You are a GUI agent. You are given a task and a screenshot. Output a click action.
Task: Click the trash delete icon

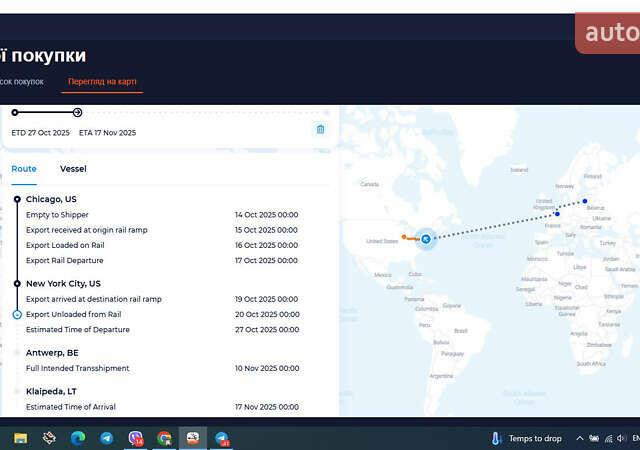tap(320, 129)
